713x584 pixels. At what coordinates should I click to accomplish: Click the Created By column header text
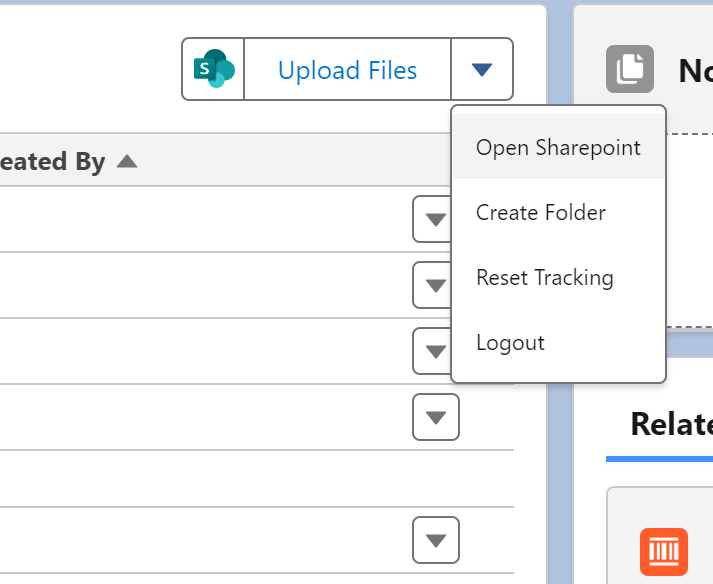[52, 162]
